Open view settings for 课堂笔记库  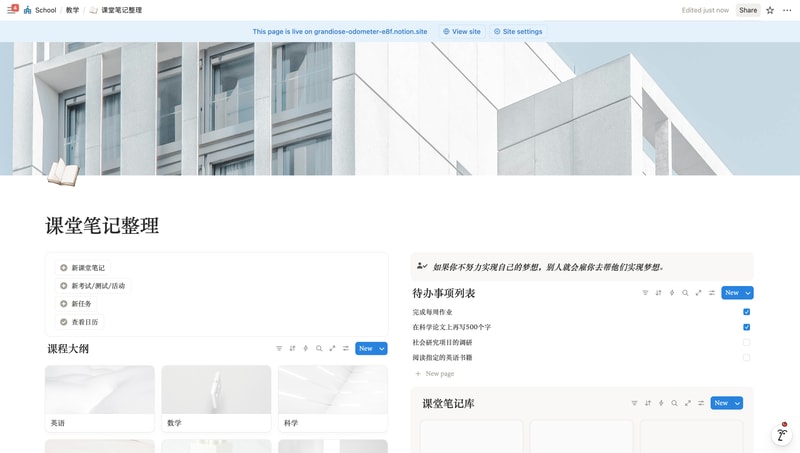[x=701, y=403]
